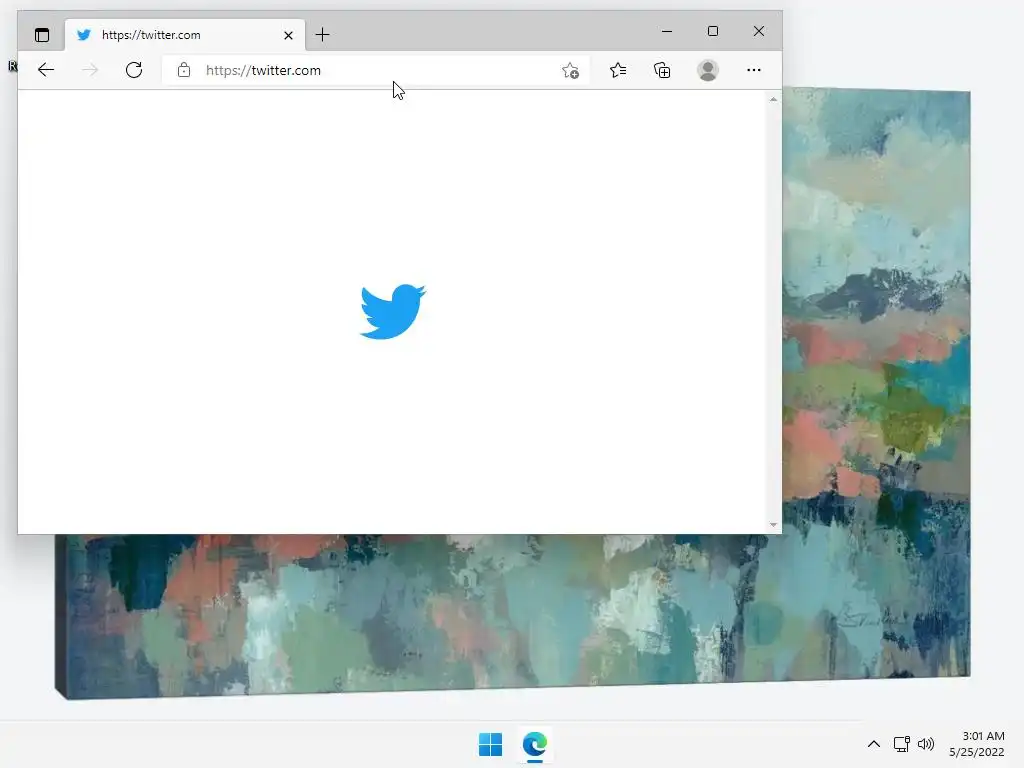Click the Twitter bird logo

coord(392,312)
